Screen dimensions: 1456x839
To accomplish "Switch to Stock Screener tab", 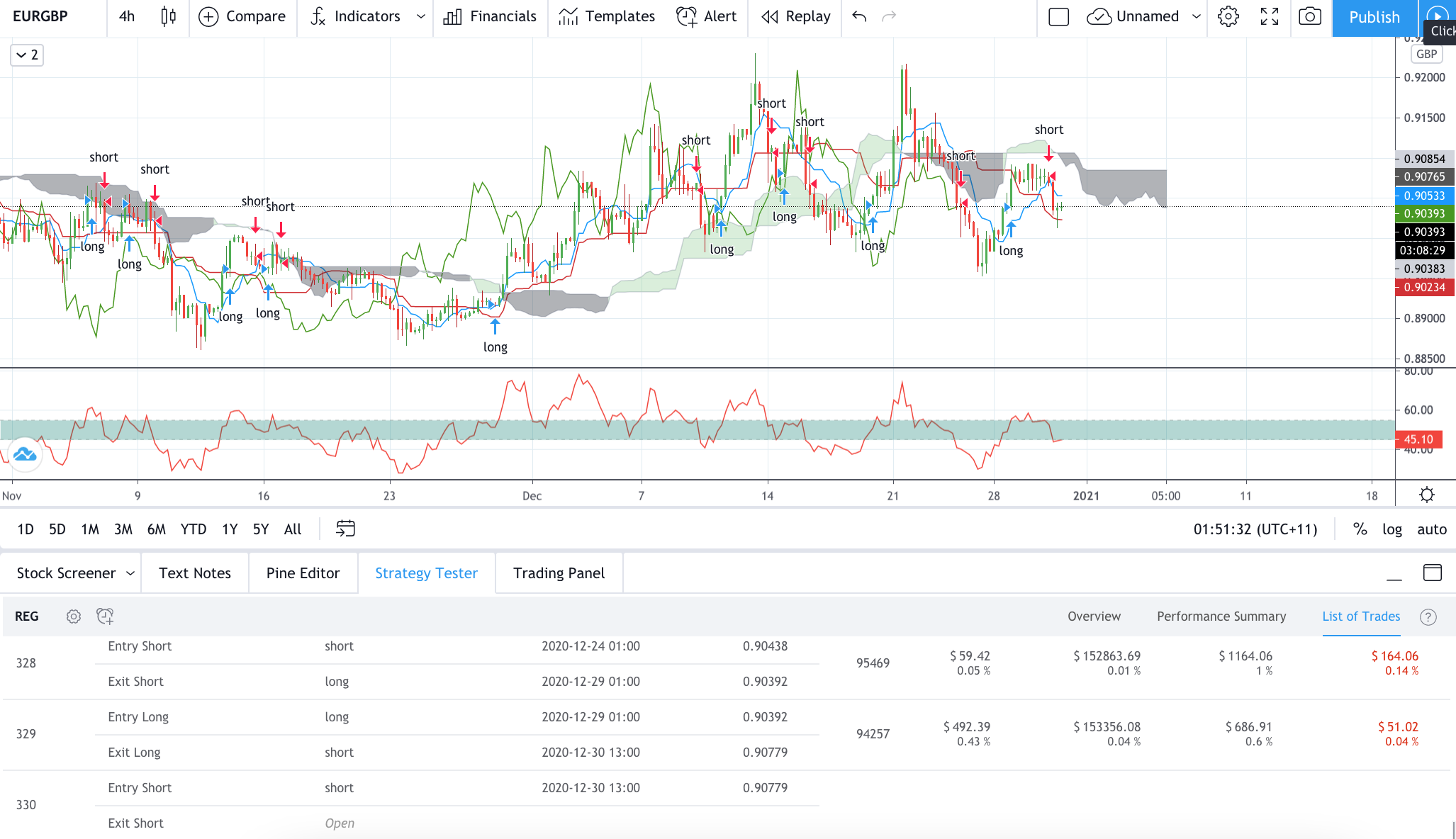I will [x=66, y=573].
